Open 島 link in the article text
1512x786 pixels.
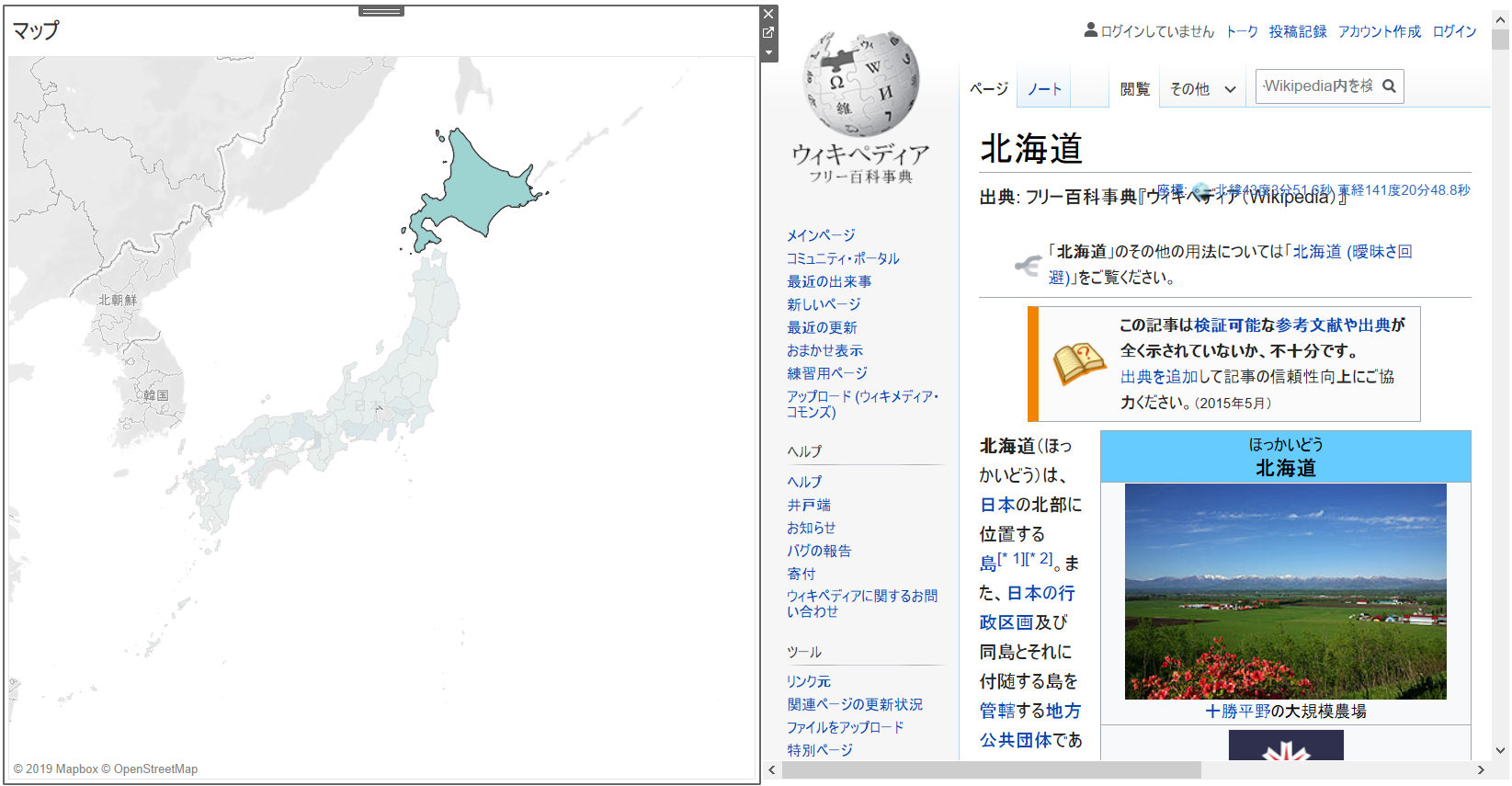click(x=988, y=564)
